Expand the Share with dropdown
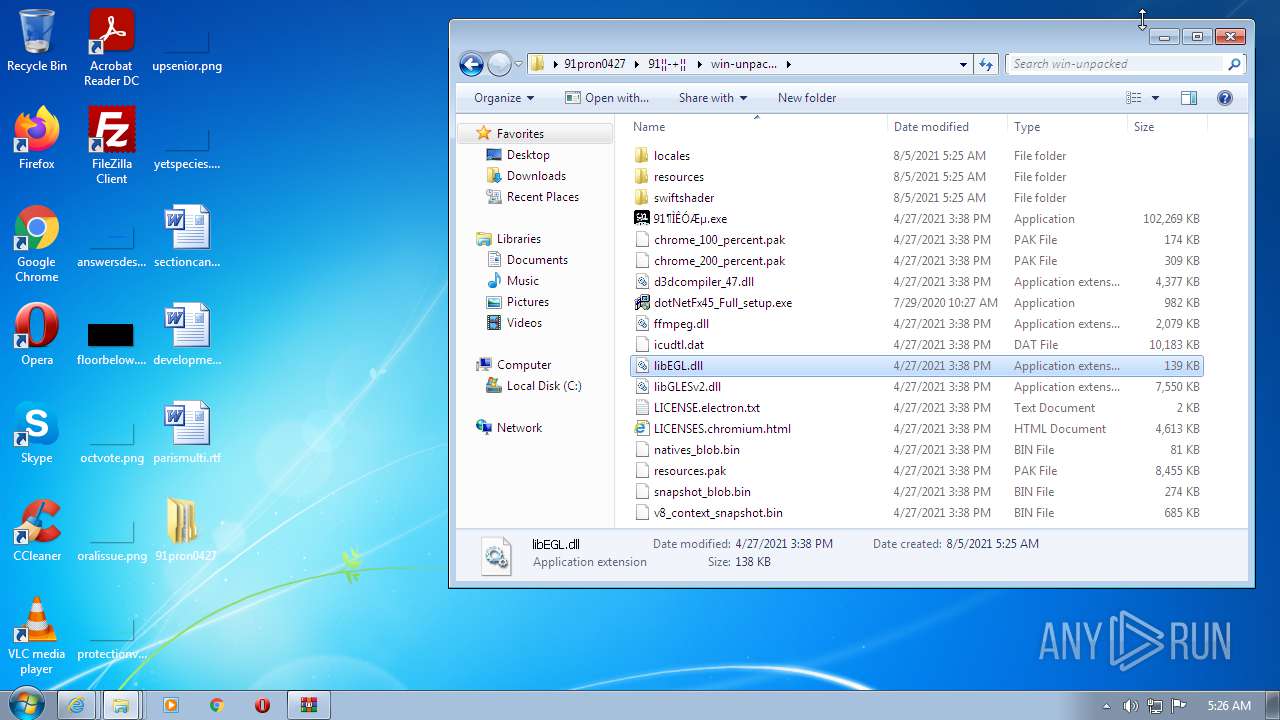The width and height of the screenshot is (1280, 720). coord(713,98)
